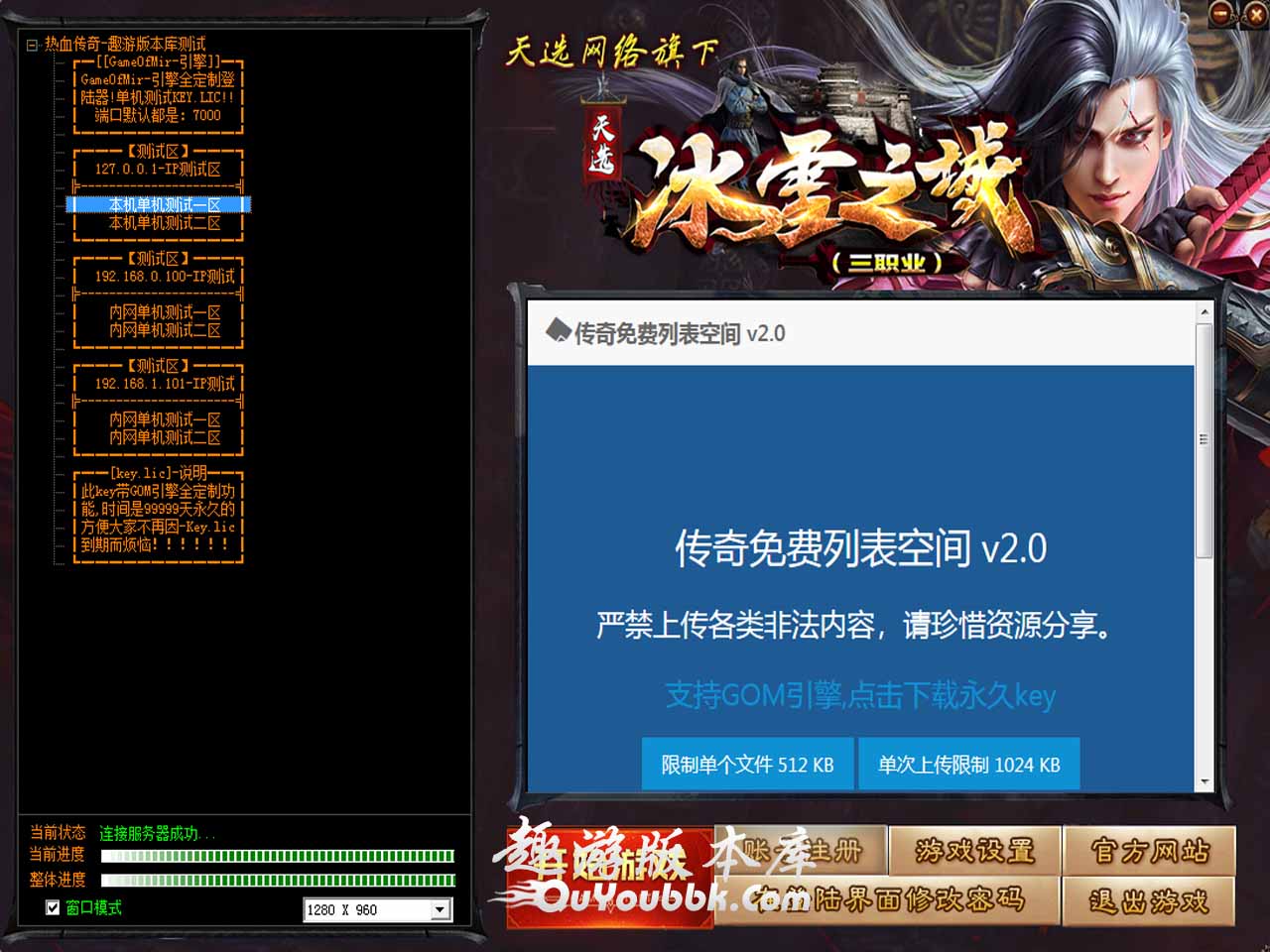
Task: Click the 支持GOM引擎 download key link
Action: [x=860, y=695]
